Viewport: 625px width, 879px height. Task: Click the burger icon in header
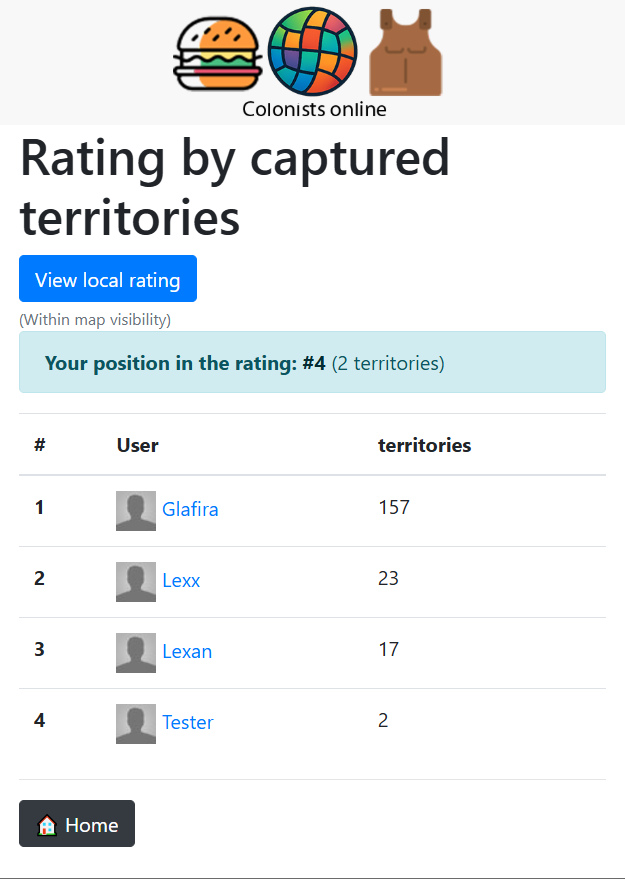217,53
